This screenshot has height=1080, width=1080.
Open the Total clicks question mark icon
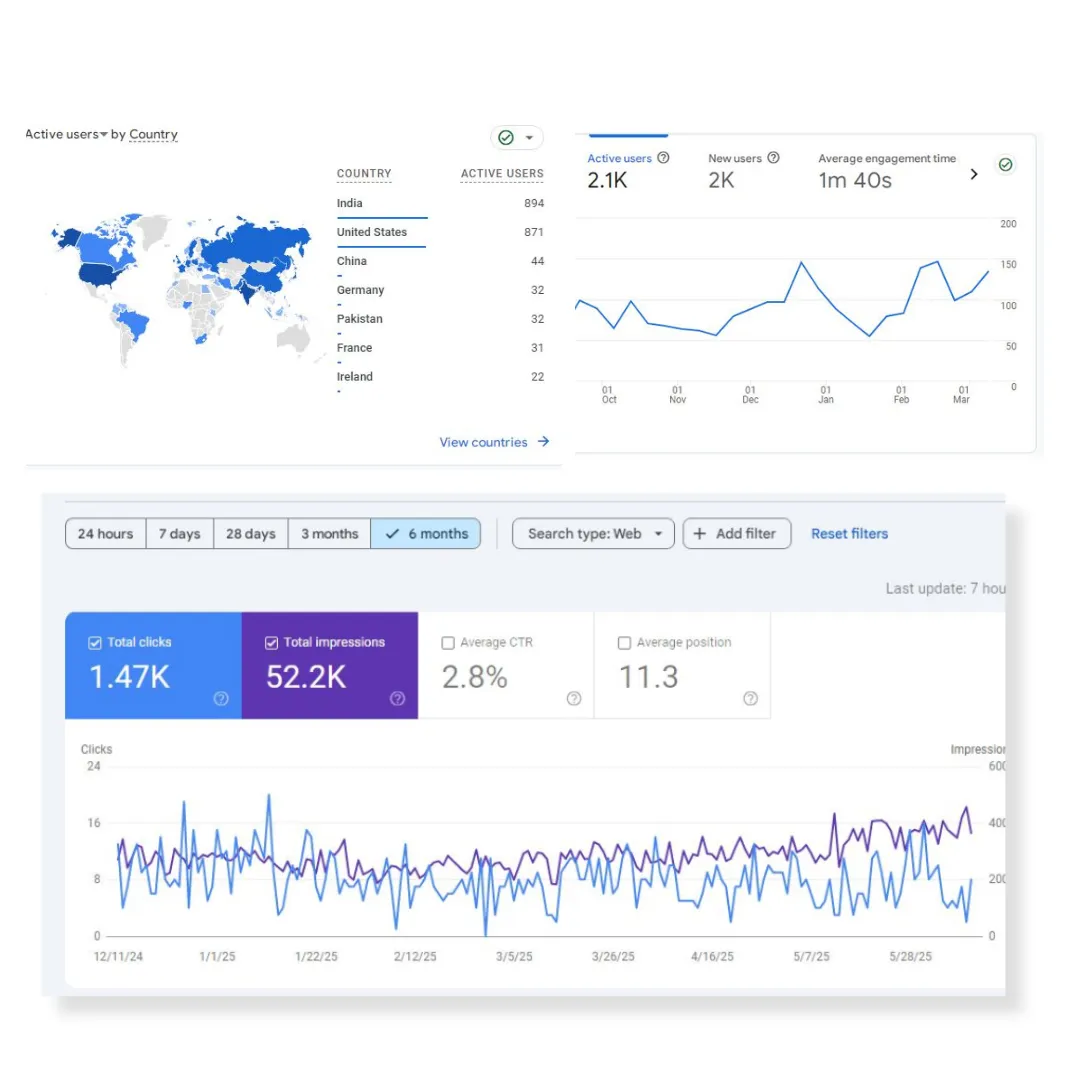[x=221, y=699]
